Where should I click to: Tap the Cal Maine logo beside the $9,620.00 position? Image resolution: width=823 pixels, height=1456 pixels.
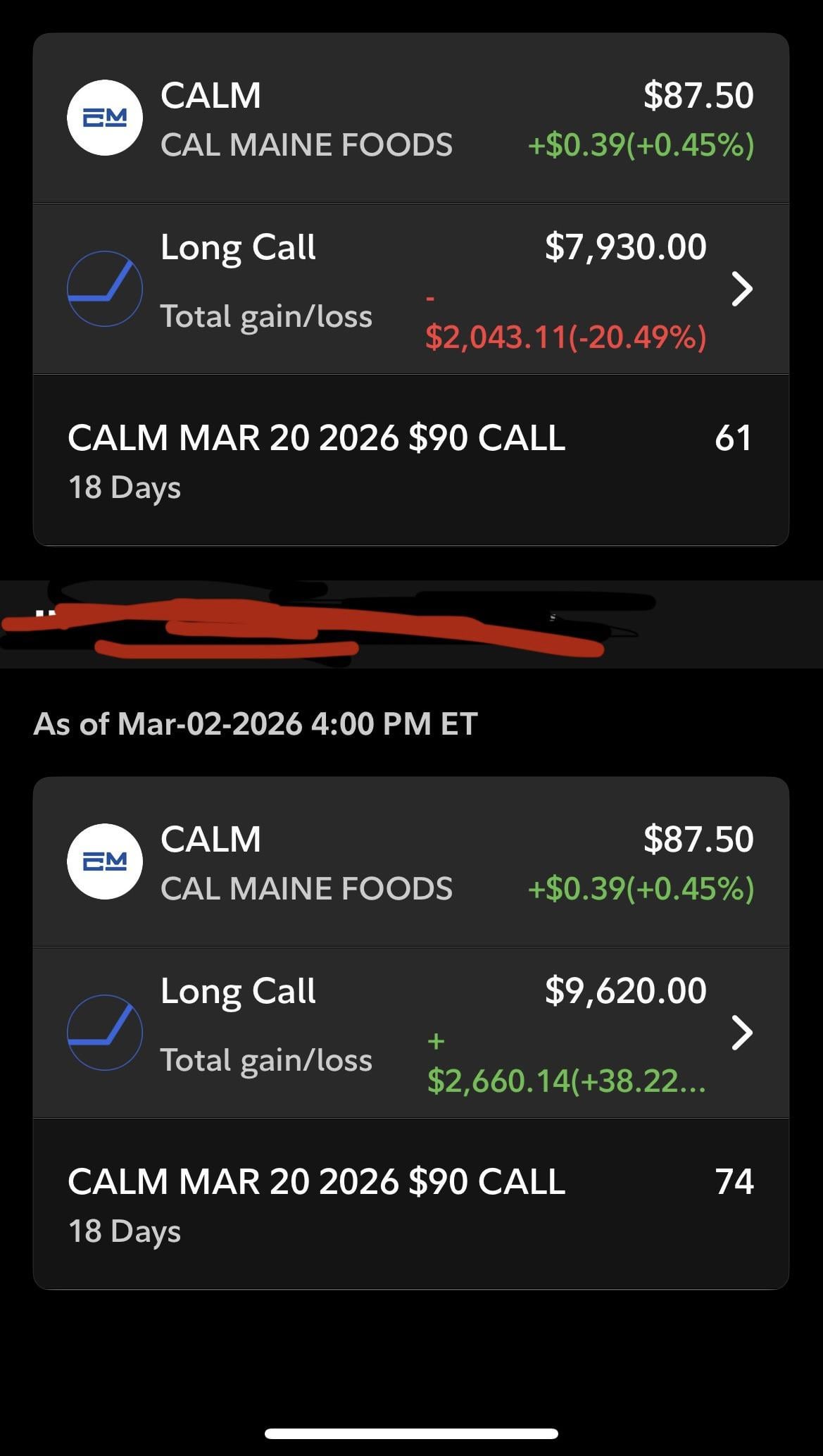pyautogui.click(x=105, y=861)
